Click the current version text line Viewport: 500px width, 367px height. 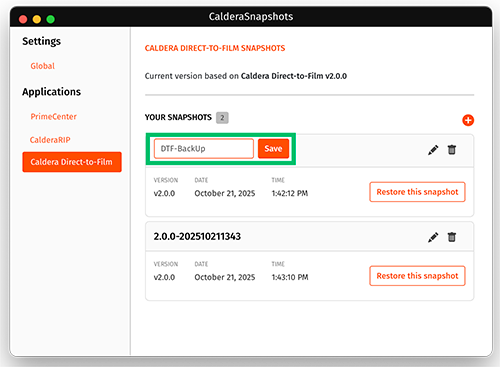[246, 76]
